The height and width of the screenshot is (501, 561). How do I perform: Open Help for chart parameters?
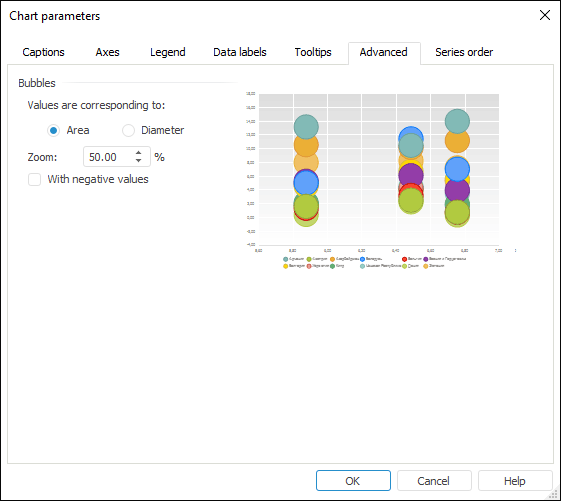[x=515, y=481]
